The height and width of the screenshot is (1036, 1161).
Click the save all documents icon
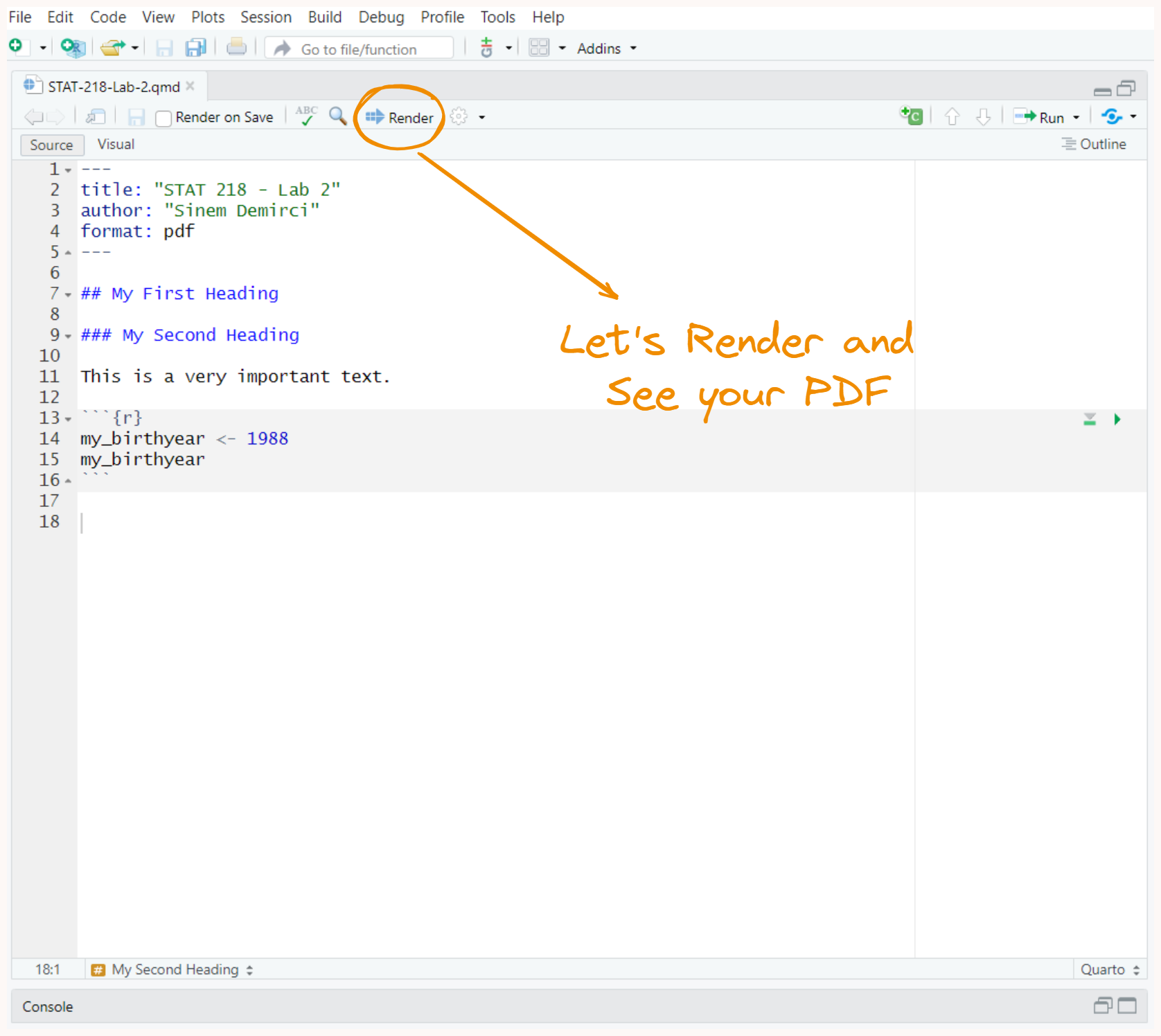tap(196, 48)
